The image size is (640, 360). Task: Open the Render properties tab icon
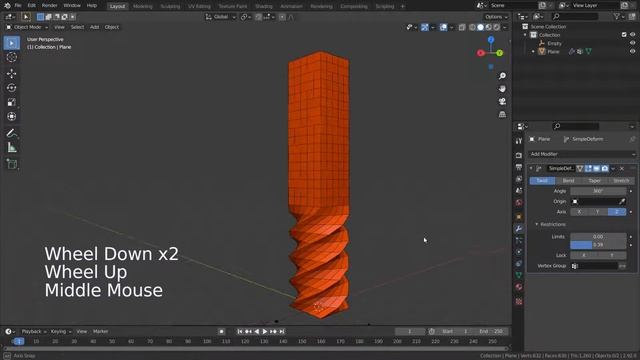click(x=519, y=156)
